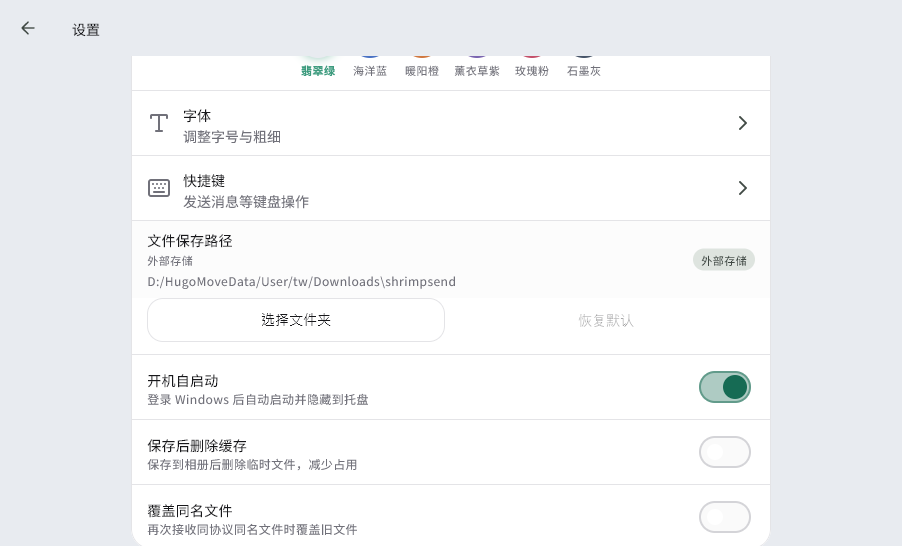Screen dimensions: 902x546
Task: Click the 外部存储 badge
Action: pyautogui.click(x=724, y=261)
